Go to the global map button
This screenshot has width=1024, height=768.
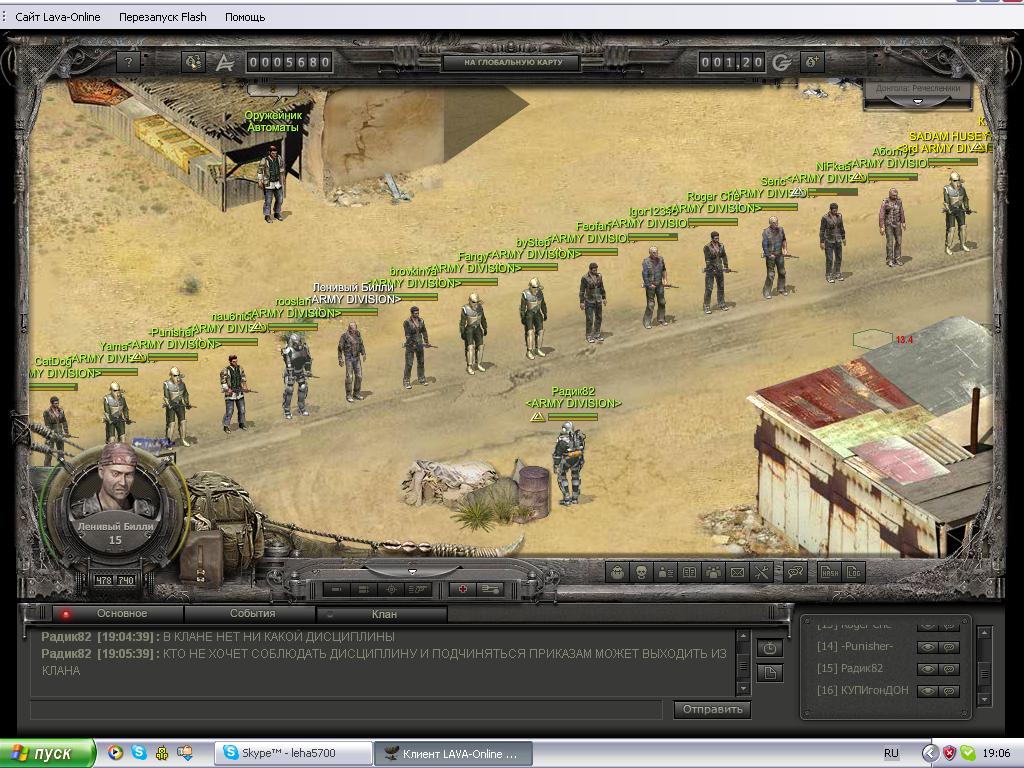[x=512, y=63]
